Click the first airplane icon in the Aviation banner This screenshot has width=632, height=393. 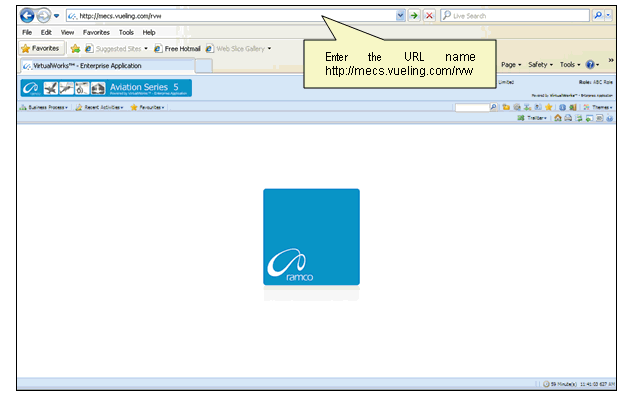(51, 88)
